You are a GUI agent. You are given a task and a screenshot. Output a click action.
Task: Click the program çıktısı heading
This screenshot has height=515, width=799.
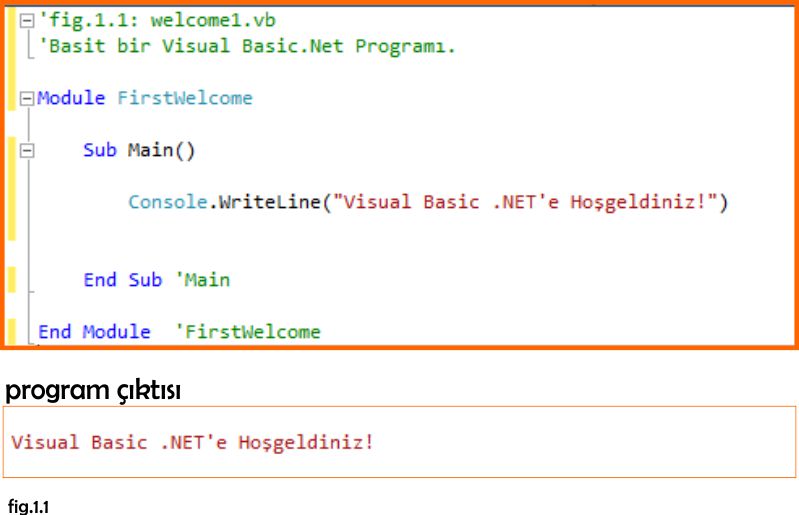pos(93,391)
